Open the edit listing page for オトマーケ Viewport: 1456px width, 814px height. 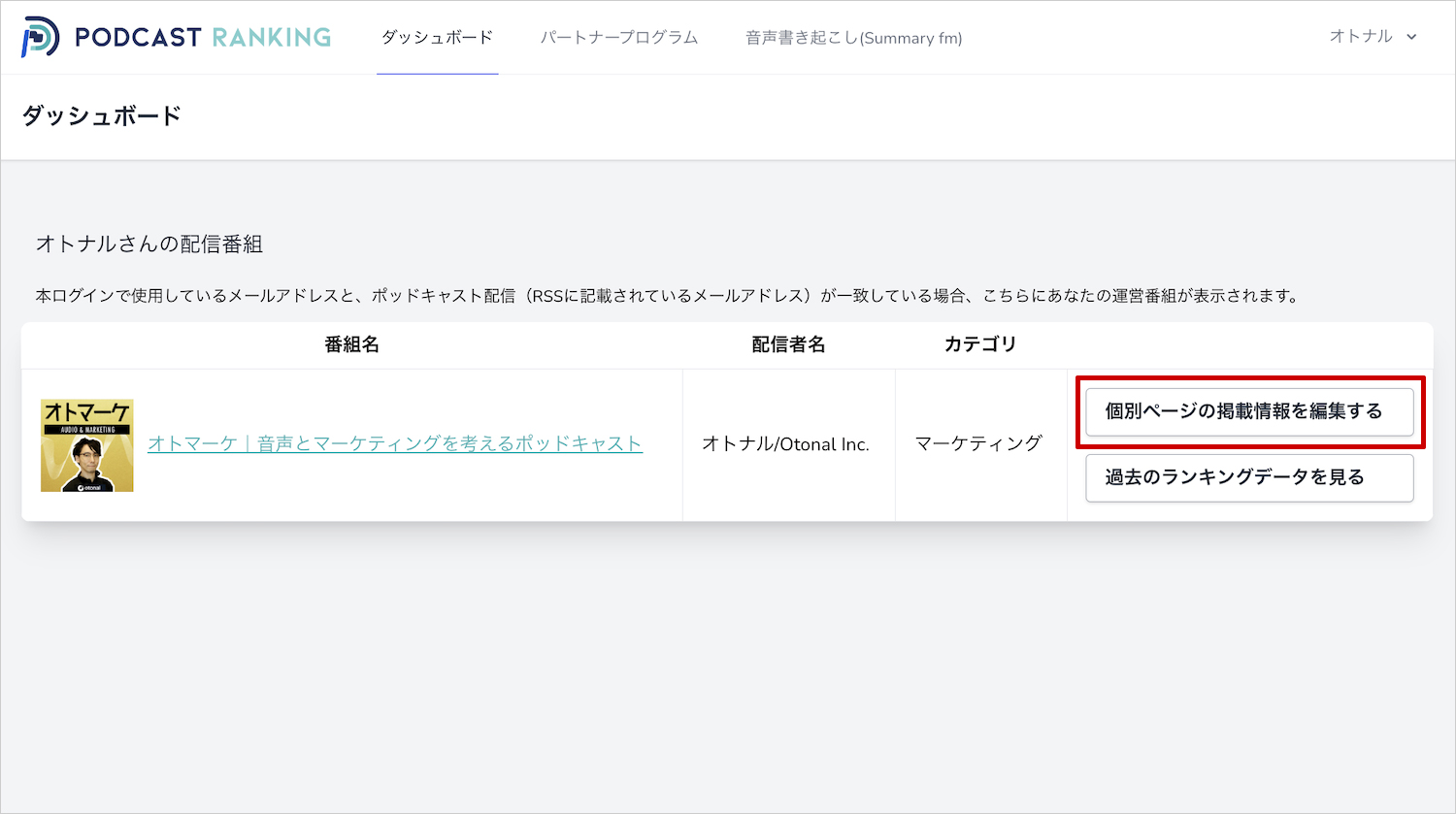pyautogui.click(x=1249, y=411)
